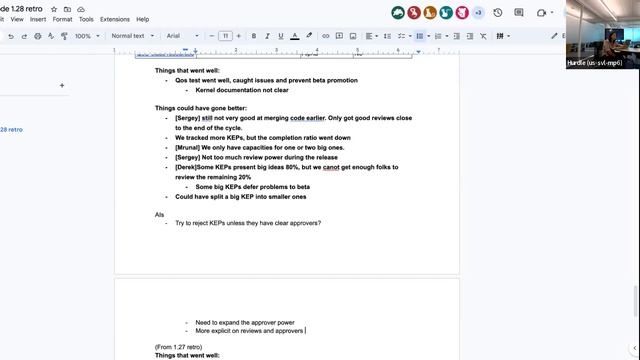The width and height of the screenshot is (640, 360).
Task: Click the teal collaborator avatar
Action: 446,13
